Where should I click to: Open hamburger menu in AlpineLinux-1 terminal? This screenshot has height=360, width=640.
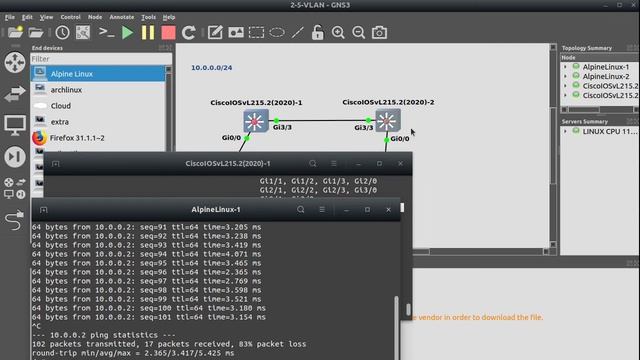click(x=322, y=209)
